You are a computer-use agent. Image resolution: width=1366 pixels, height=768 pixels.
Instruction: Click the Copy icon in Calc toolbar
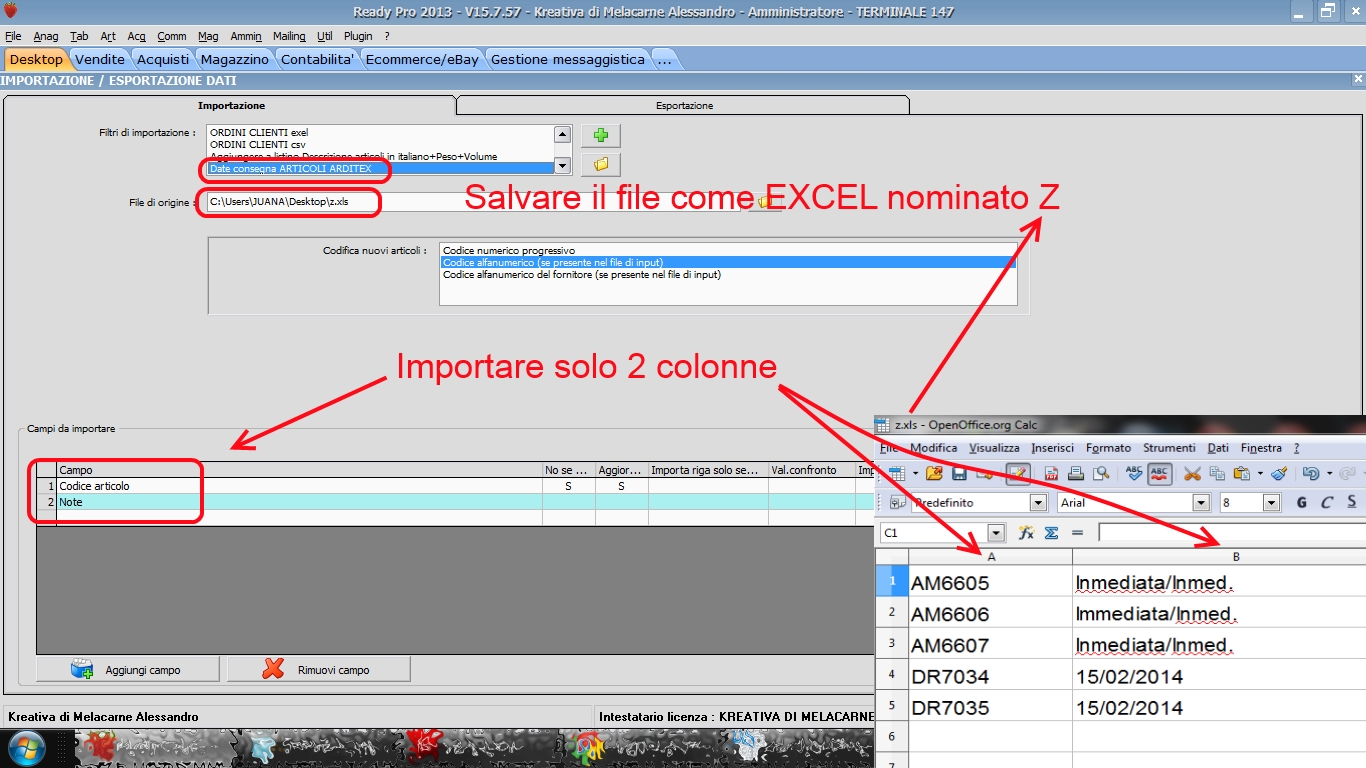pyautogui.click(x=1217, y=473)
